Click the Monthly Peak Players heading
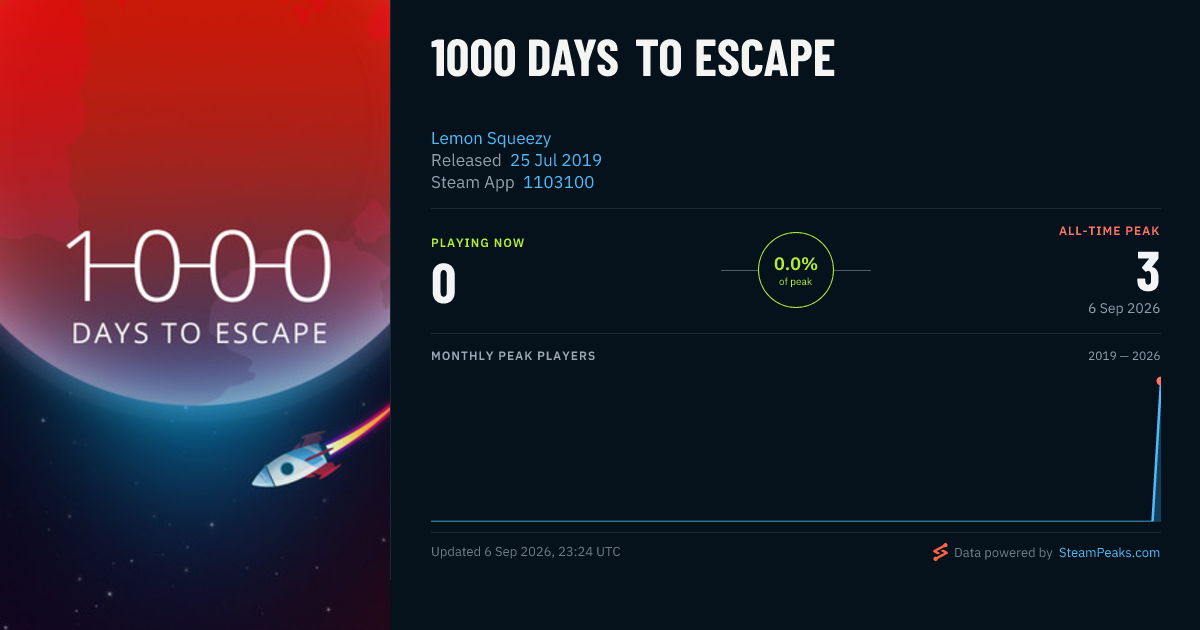This screenshot has height=630, width=1200. (513, 356)
